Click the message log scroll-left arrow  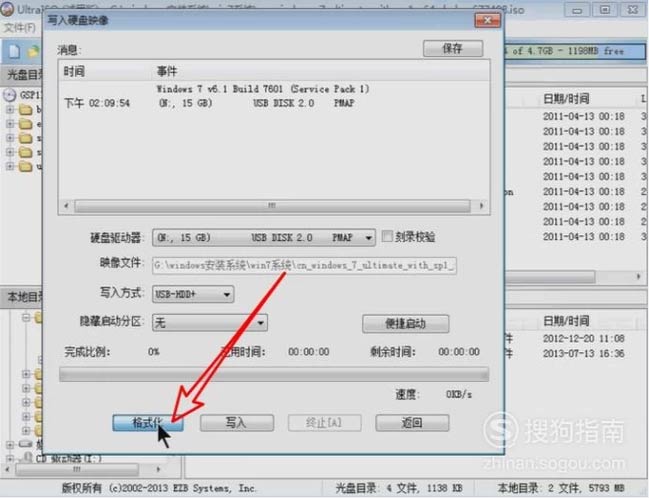[x=66, y=205]
